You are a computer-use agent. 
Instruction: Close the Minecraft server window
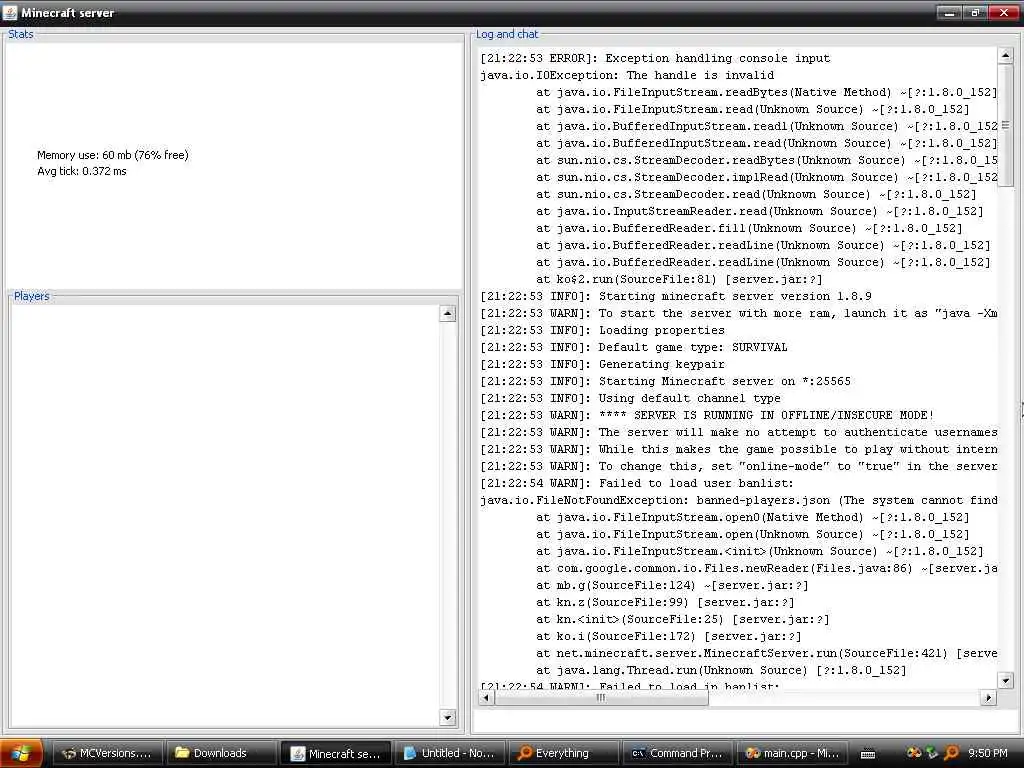pos(1004,12)
